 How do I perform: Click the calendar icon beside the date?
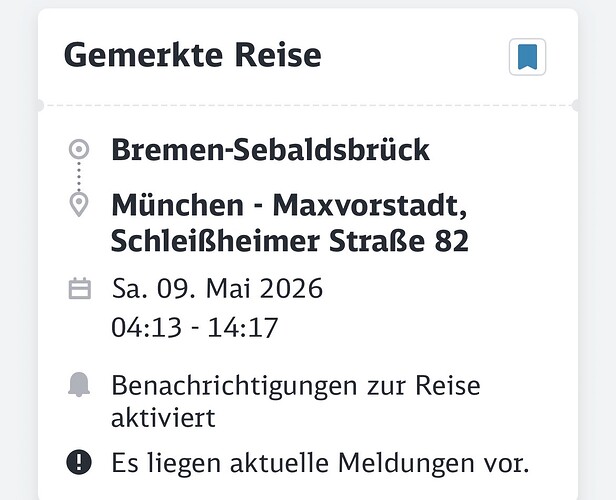[79, 290]
